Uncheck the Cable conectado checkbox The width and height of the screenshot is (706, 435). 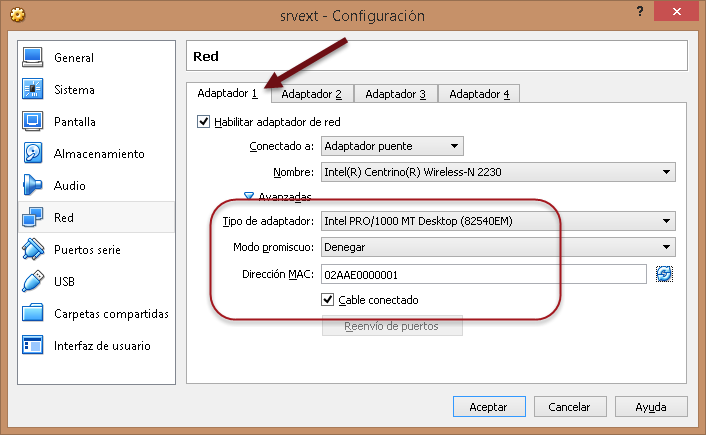tap(328, 300)
